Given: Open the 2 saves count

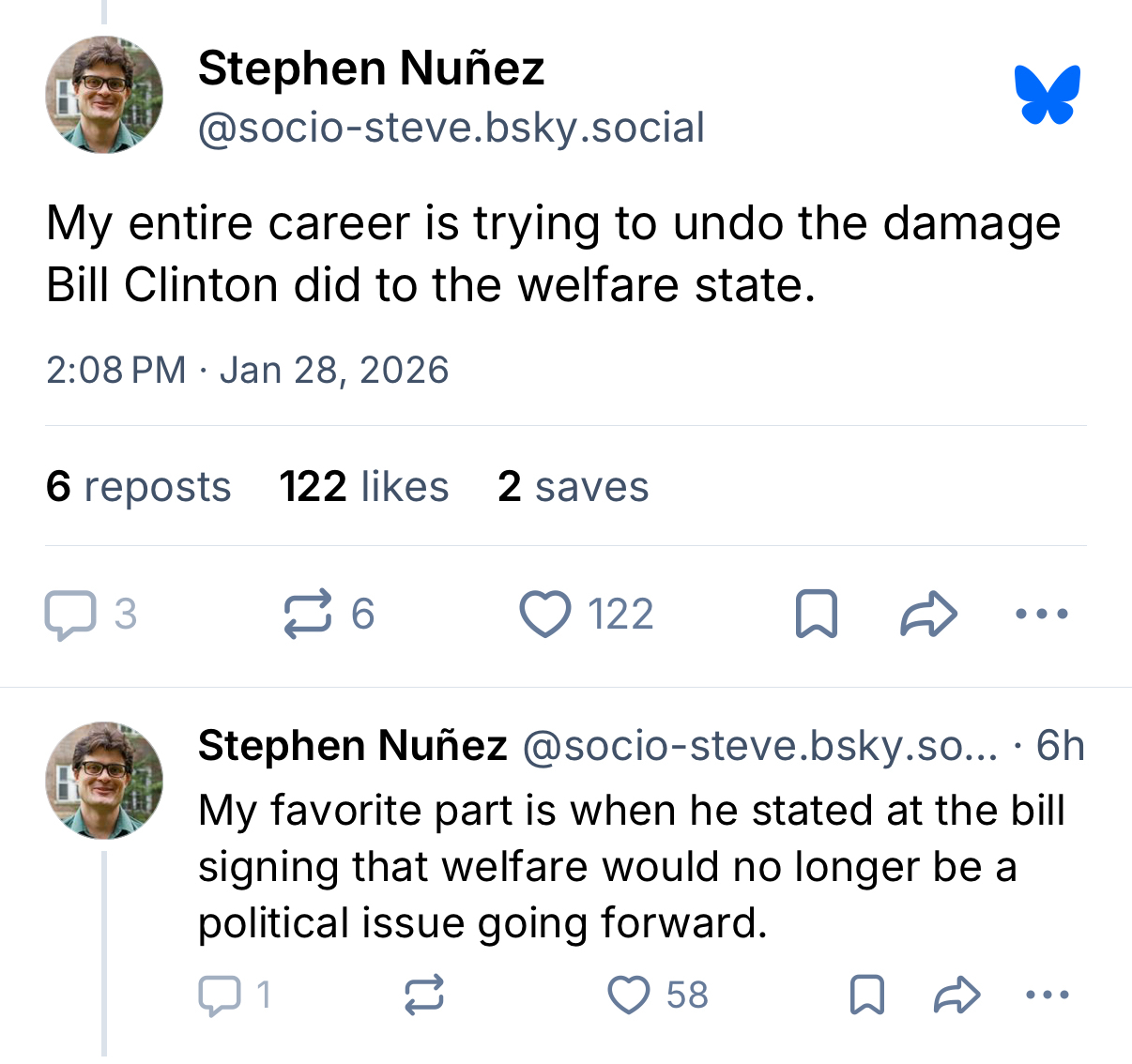Looking at the screenshot, I should click(x=573, y=487).
